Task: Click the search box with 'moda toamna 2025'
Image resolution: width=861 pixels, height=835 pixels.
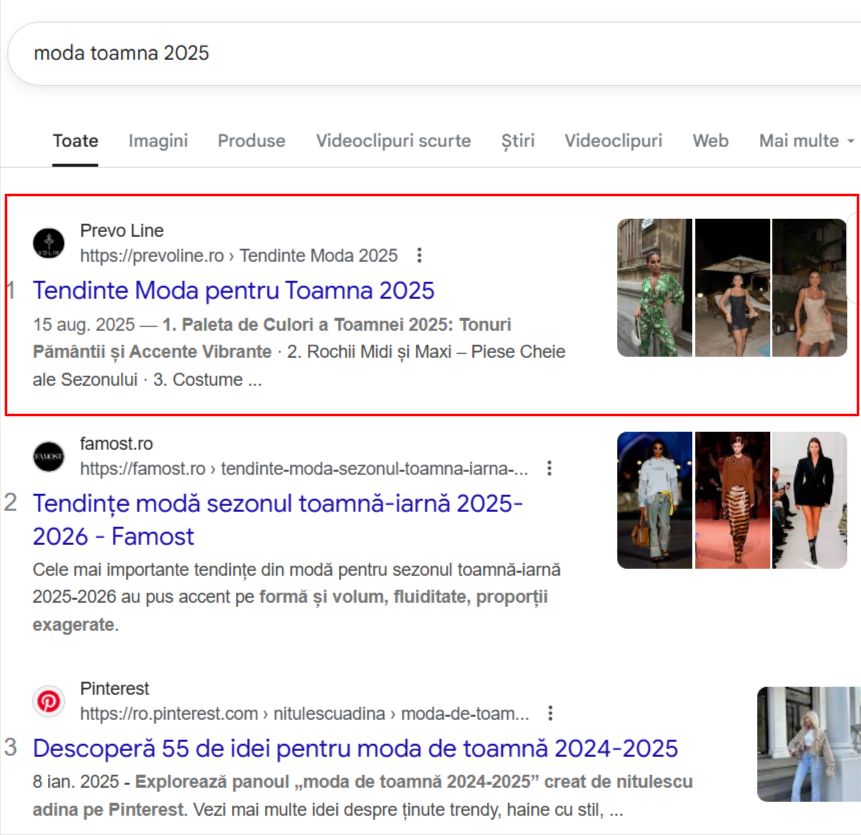Action: coord(434,54)
